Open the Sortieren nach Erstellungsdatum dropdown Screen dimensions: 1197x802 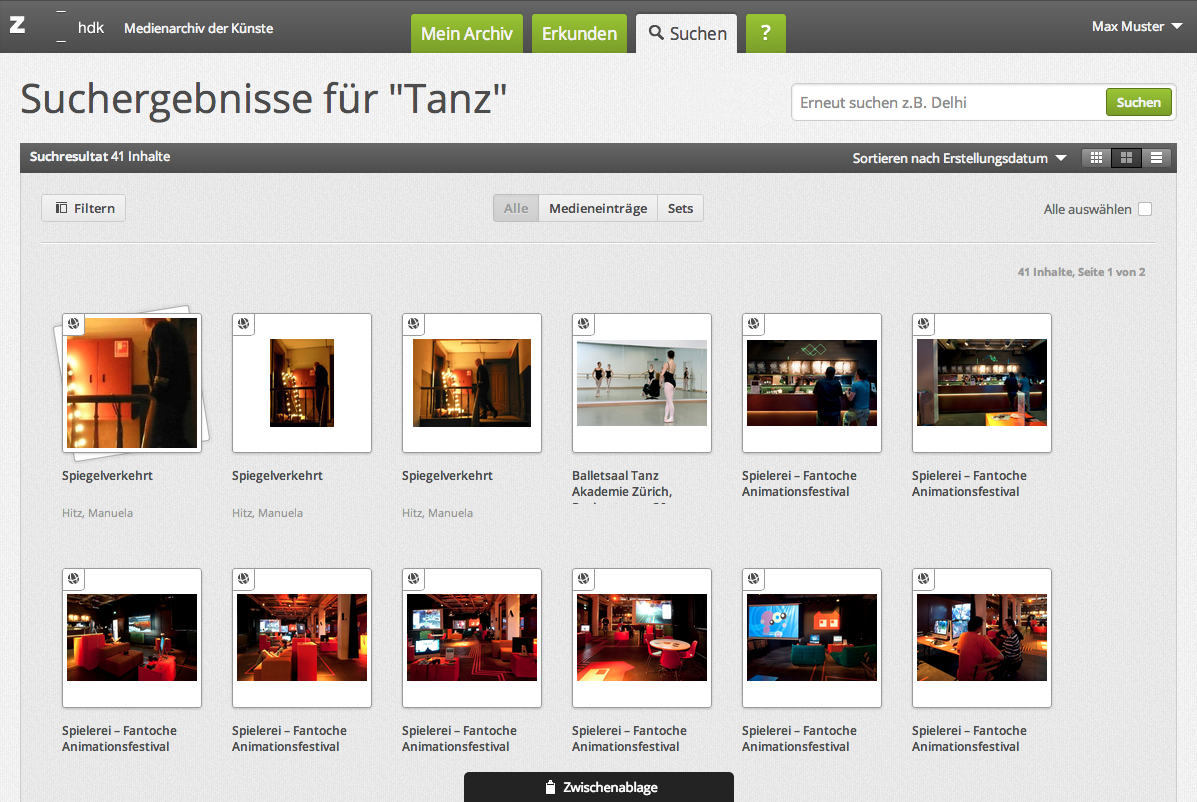pos(959,158)
